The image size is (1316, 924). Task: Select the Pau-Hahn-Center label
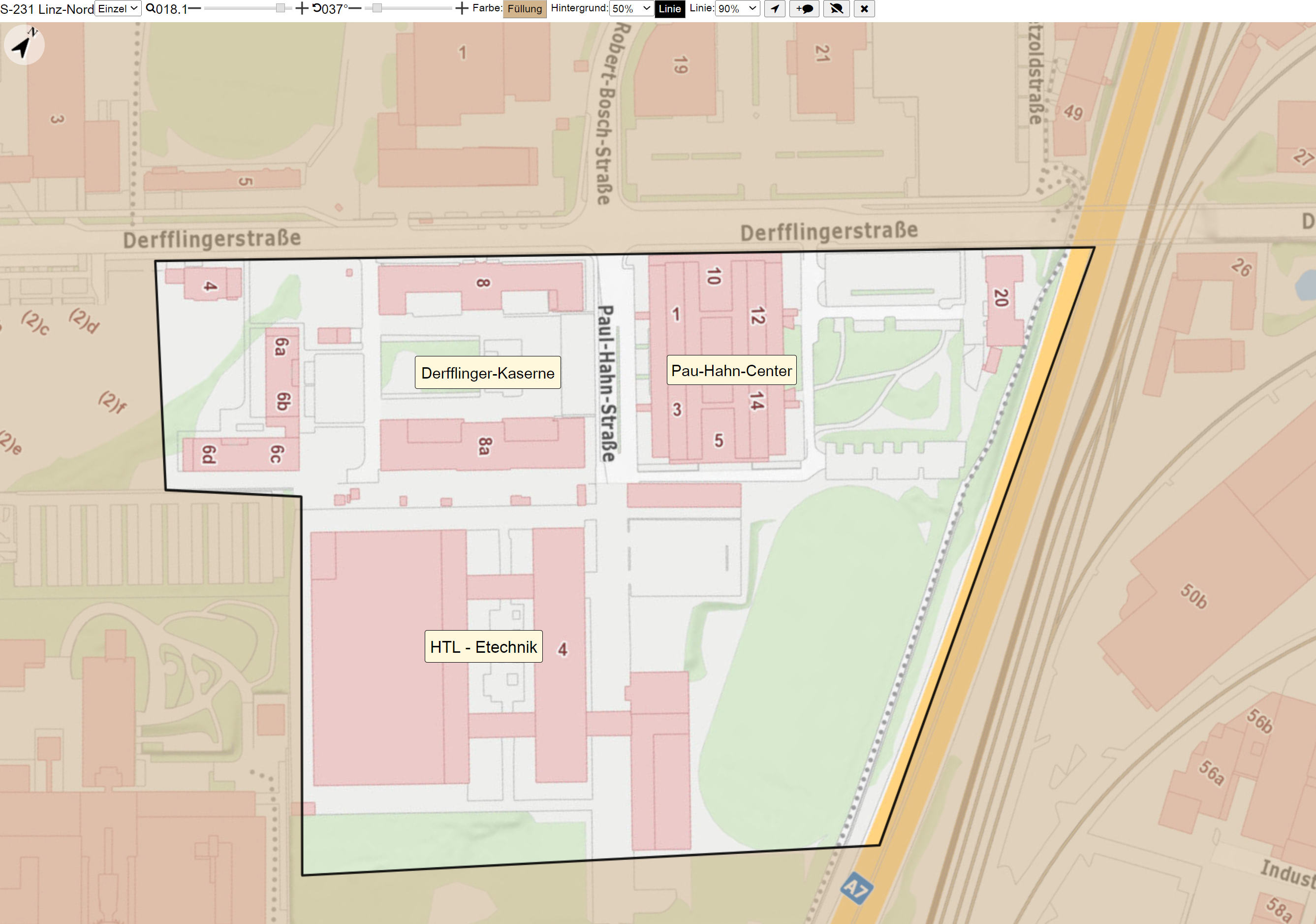(x=731, y=370)
